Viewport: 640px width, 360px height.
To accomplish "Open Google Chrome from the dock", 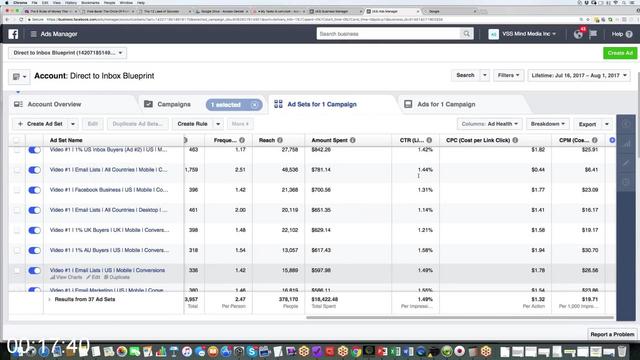I will [356, 351].
